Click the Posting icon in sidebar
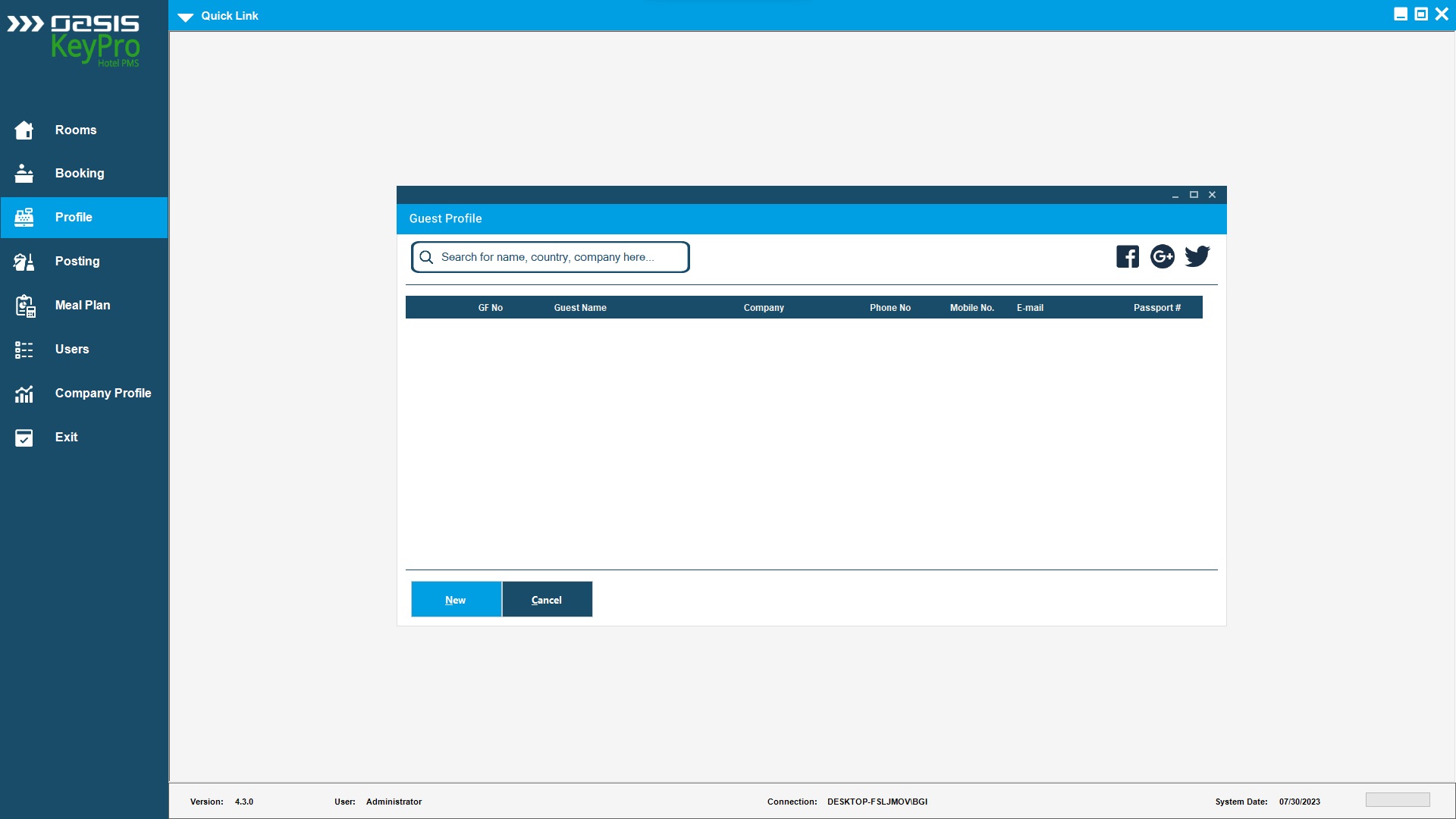The height and width of the screenshot is (819, 1456). (24, 262)
